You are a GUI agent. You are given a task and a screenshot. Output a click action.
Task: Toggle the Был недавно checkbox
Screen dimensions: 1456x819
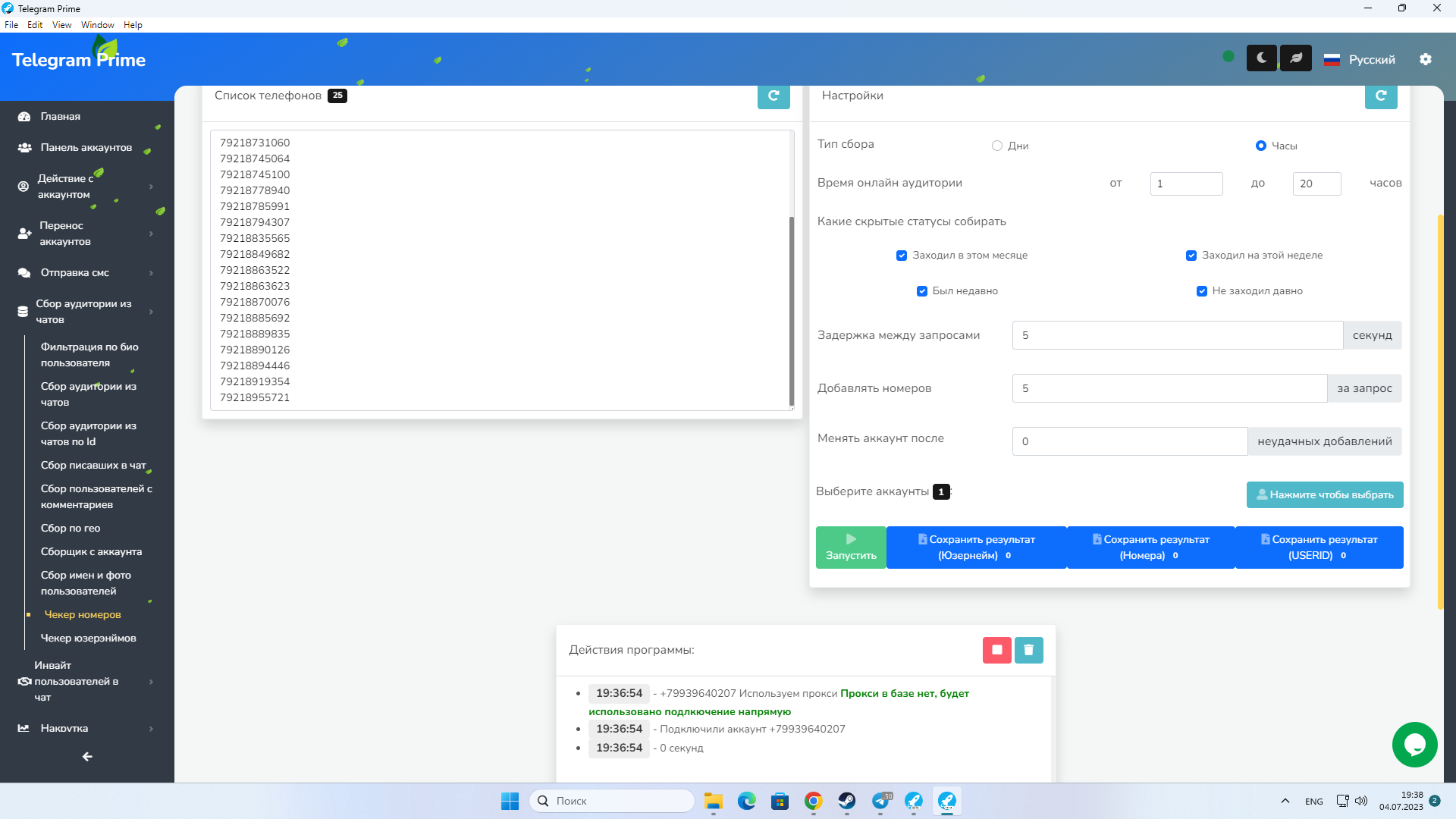coord(922,291)
